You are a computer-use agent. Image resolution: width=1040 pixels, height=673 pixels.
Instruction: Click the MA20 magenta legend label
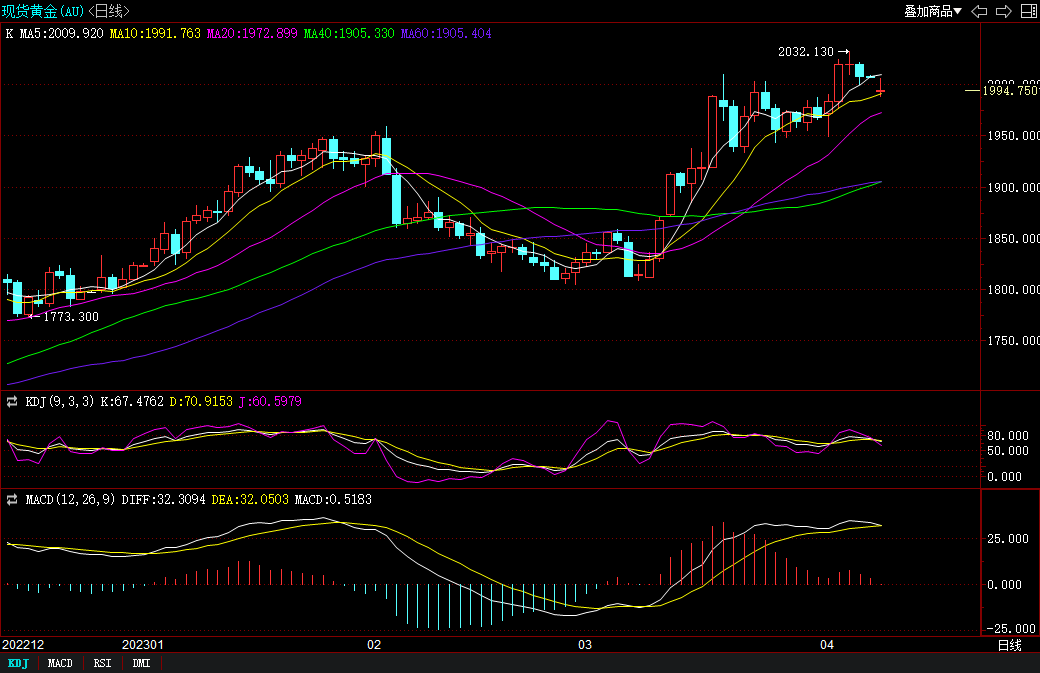pos(252,33)
